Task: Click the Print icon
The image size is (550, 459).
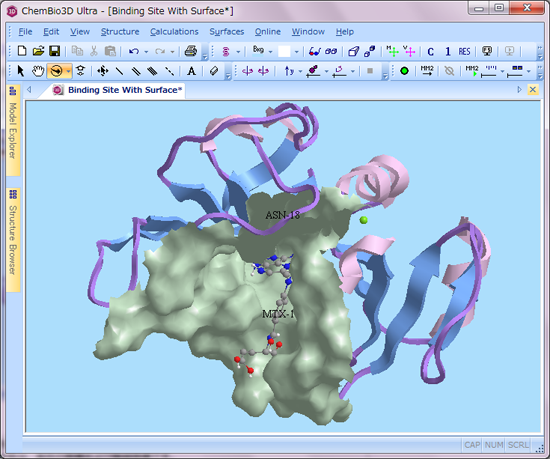Action: (x=191, y=51)
